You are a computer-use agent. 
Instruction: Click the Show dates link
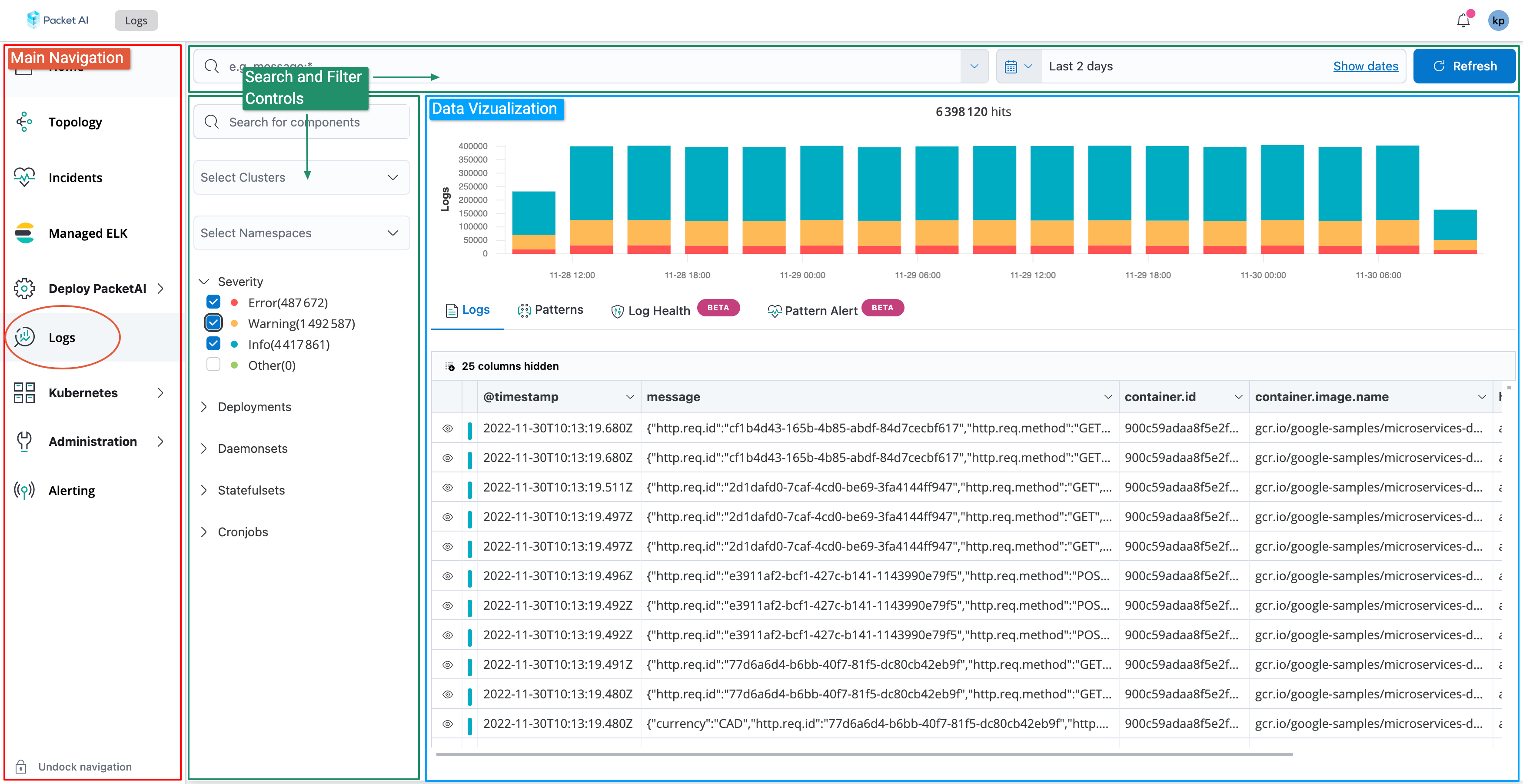click(x=1365, y=66)
